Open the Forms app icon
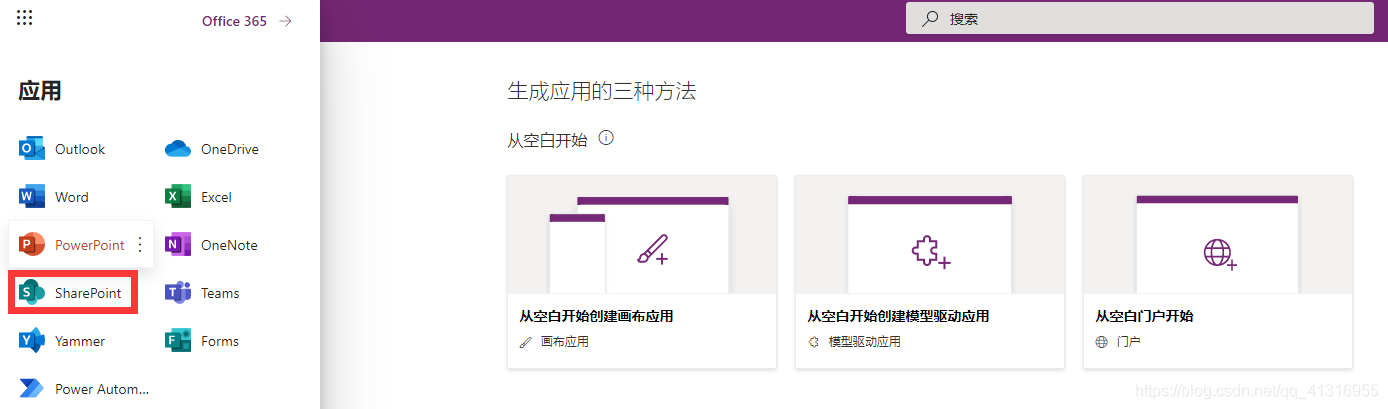Screen dimensions: 1388x409 pos(178,341)
